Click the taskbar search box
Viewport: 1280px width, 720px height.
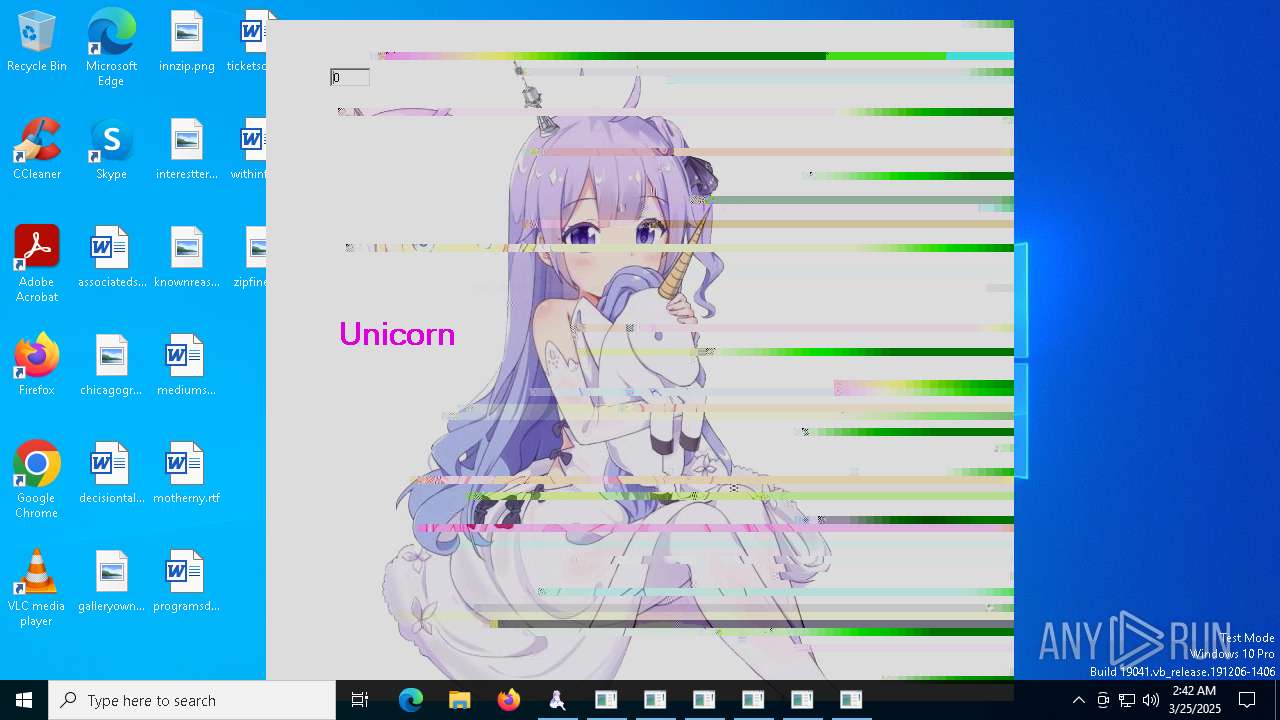192,700
